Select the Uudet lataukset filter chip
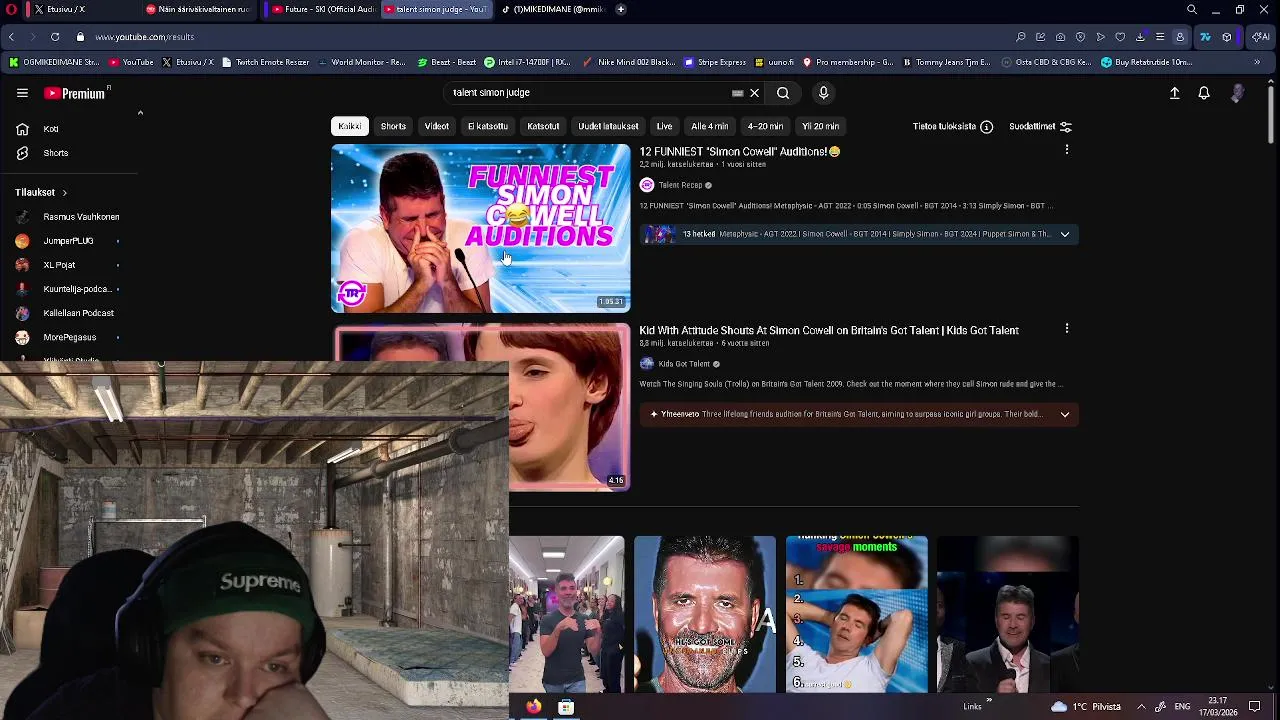This screenshot has height=720, width=1280. pyautogui.click(x=608, y=126)
